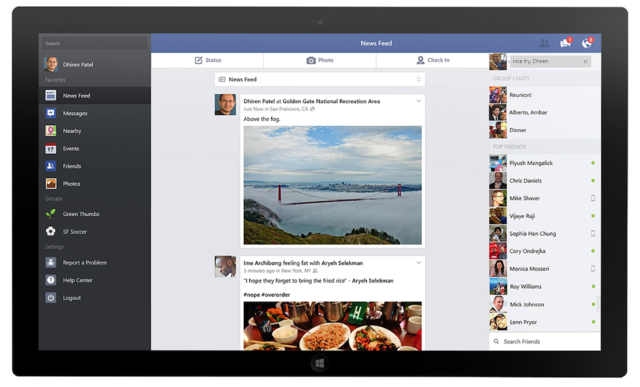Viewport: 640px width, 387px height.
Task: Open the friend requests icon in header
Action: pyautogui.click(x=544, y=43)
